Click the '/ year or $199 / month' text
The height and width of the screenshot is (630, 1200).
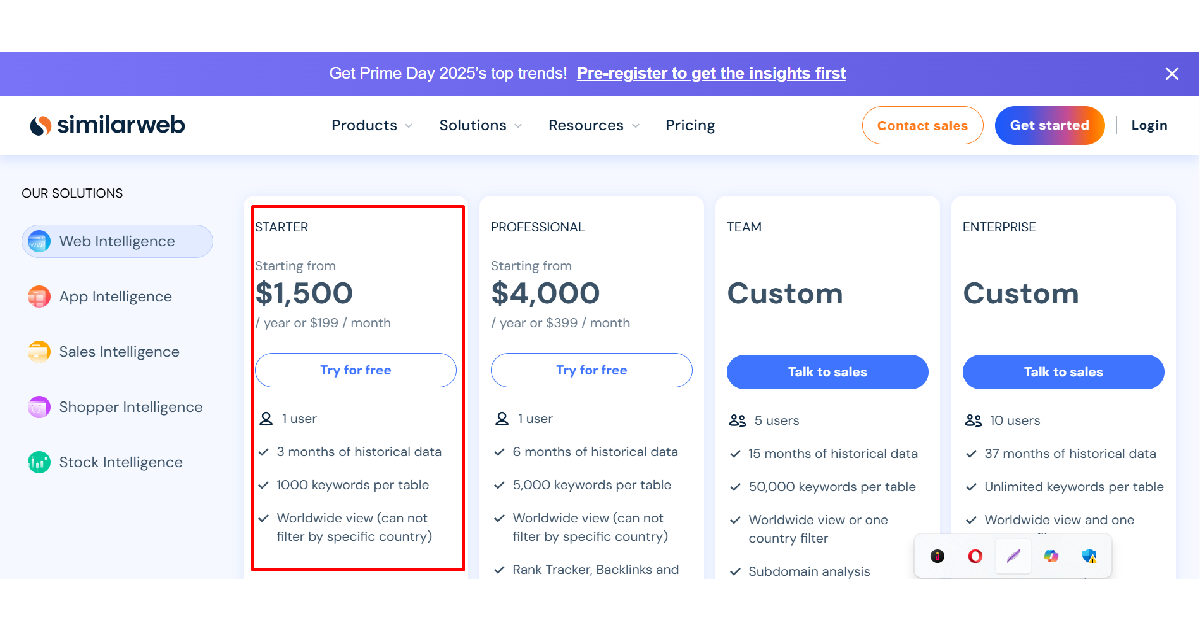click(323, 323)
